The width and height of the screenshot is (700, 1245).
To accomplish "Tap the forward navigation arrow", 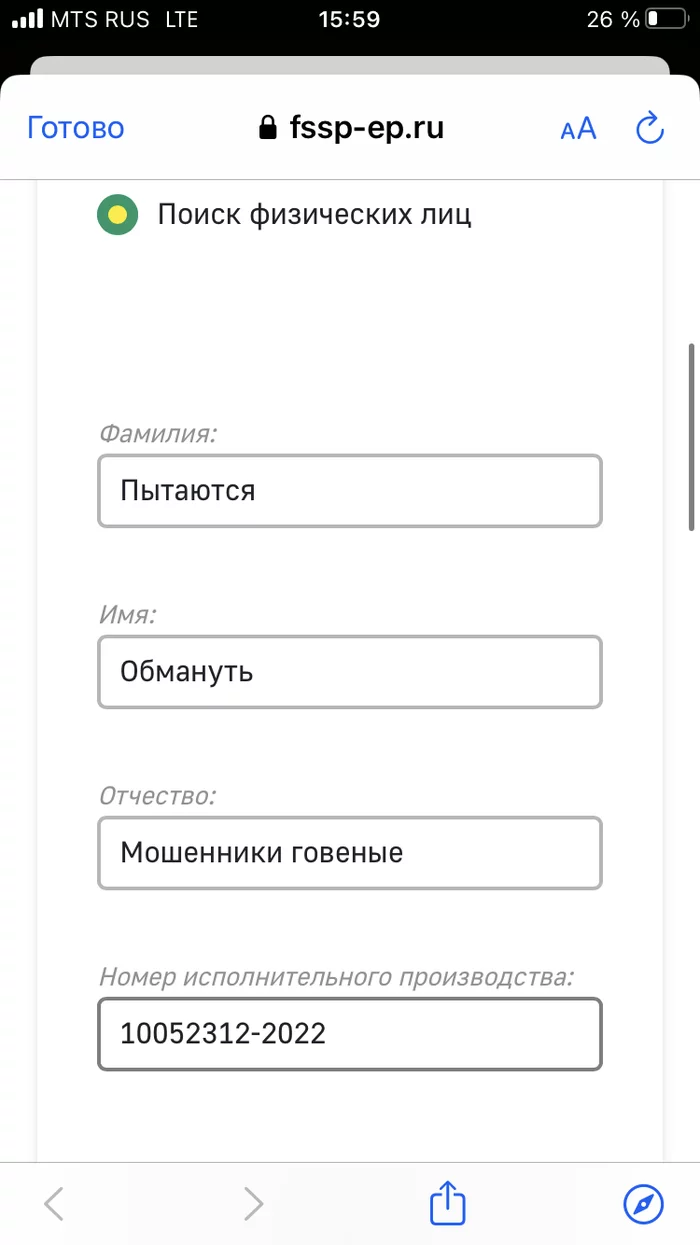I will coord(251,1204).
